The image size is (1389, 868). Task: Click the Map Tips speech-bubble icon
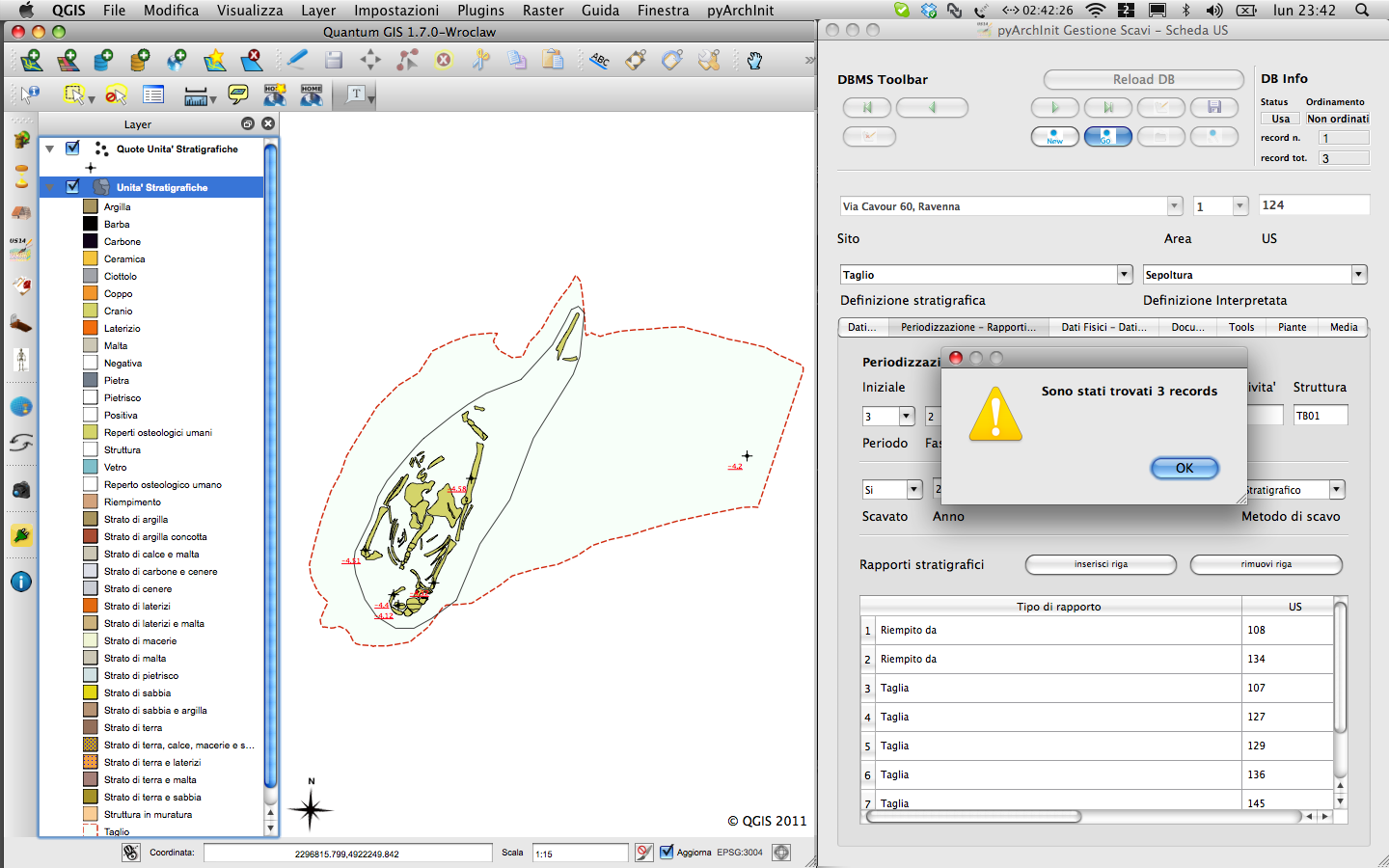point(237,95)
